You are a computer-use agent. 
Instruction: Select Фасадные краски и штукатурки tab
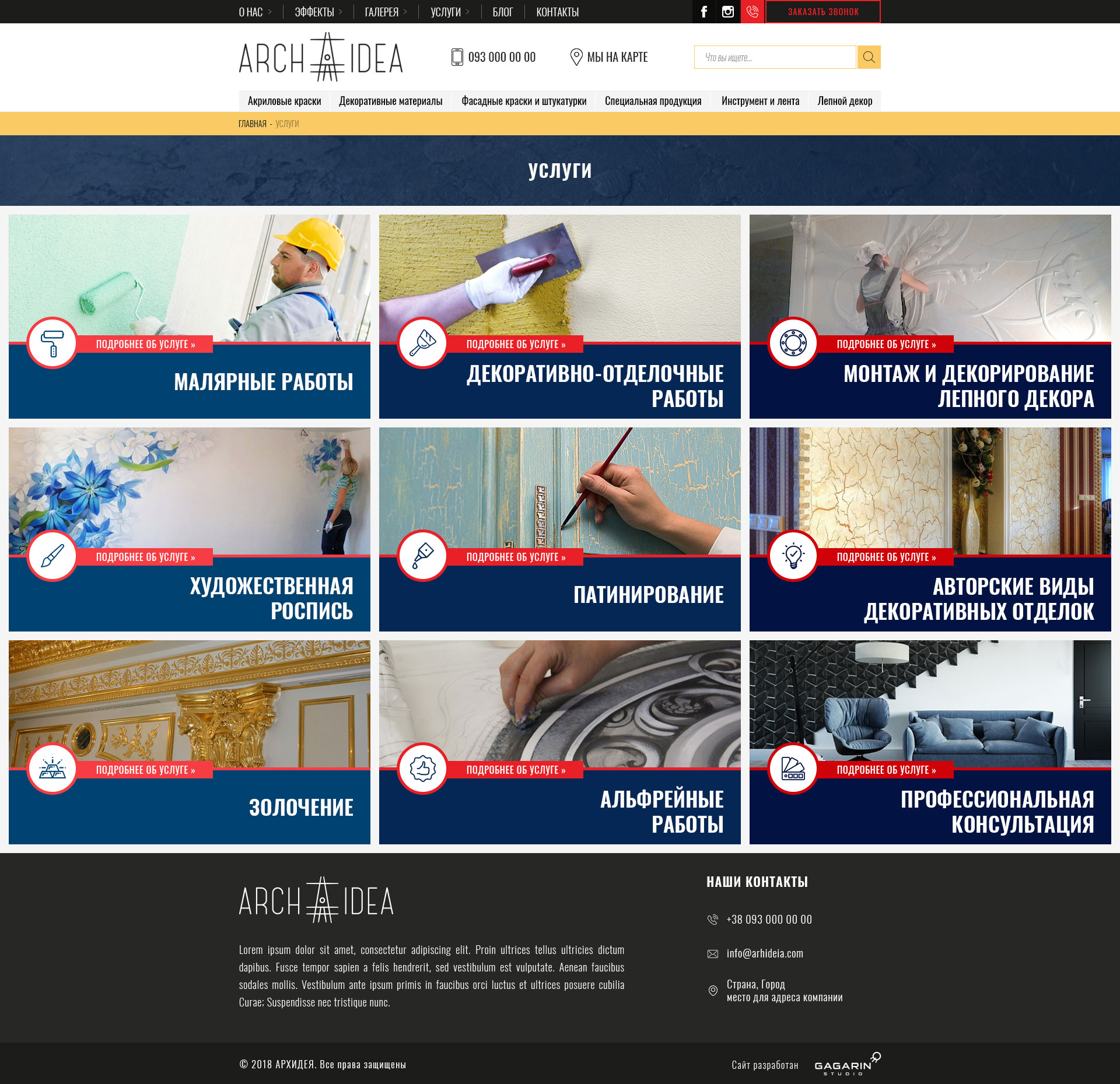point(524,101)
